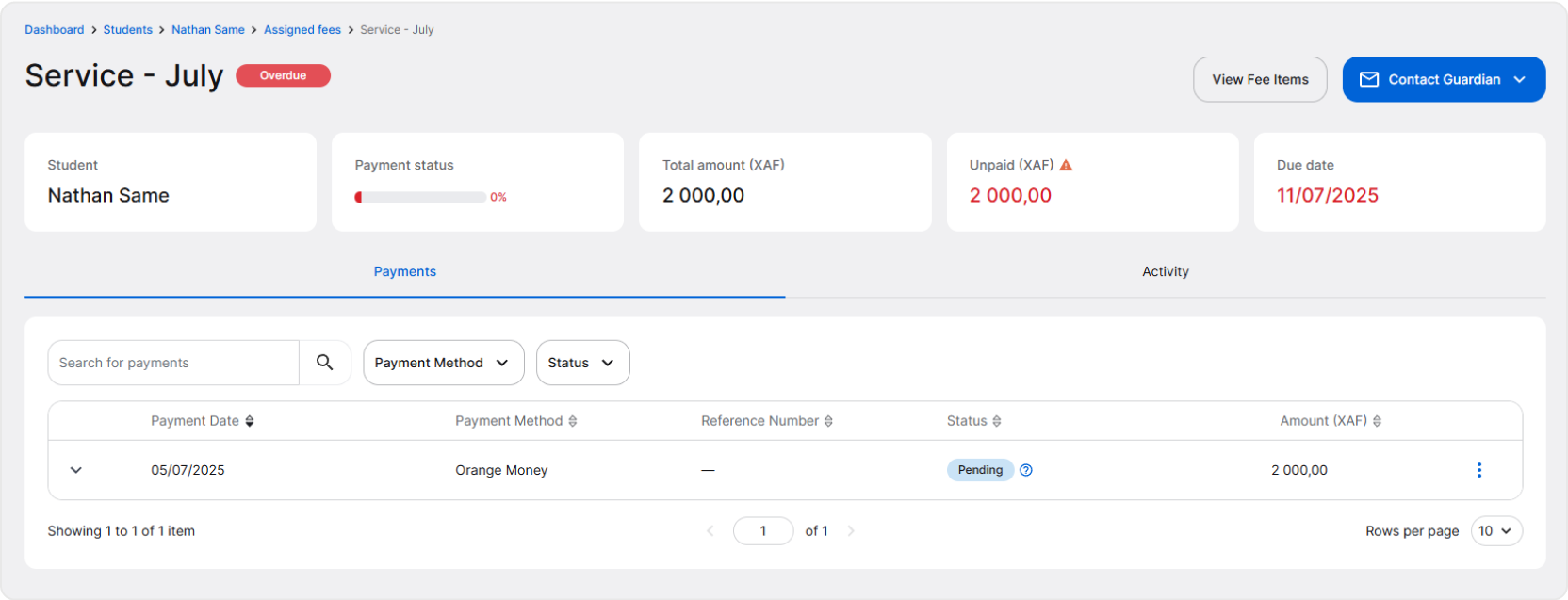
Task: Click the 2 000,00 amount in table row
Action: [x=1299, y=470]
